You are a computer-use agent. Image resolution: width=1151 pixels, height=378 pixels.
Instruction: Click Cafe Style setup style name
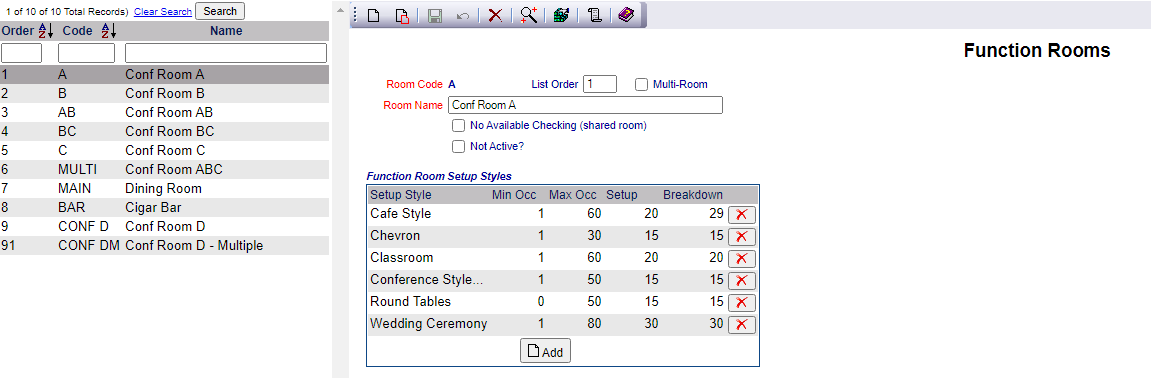pos(401,214)
